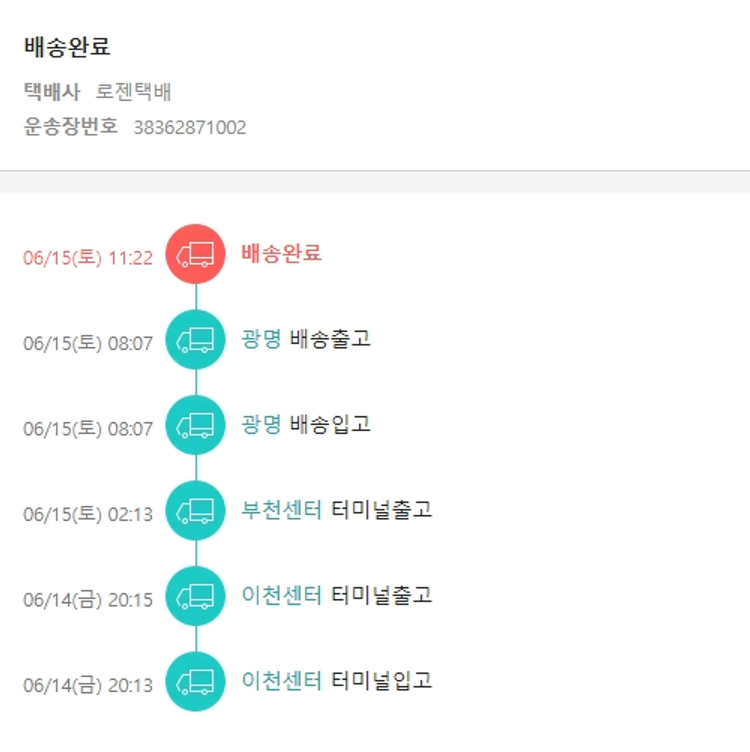Click 이천센터 link in 터미널출고 row
Viewport: 750px width, 752px height.
[281, 595]
